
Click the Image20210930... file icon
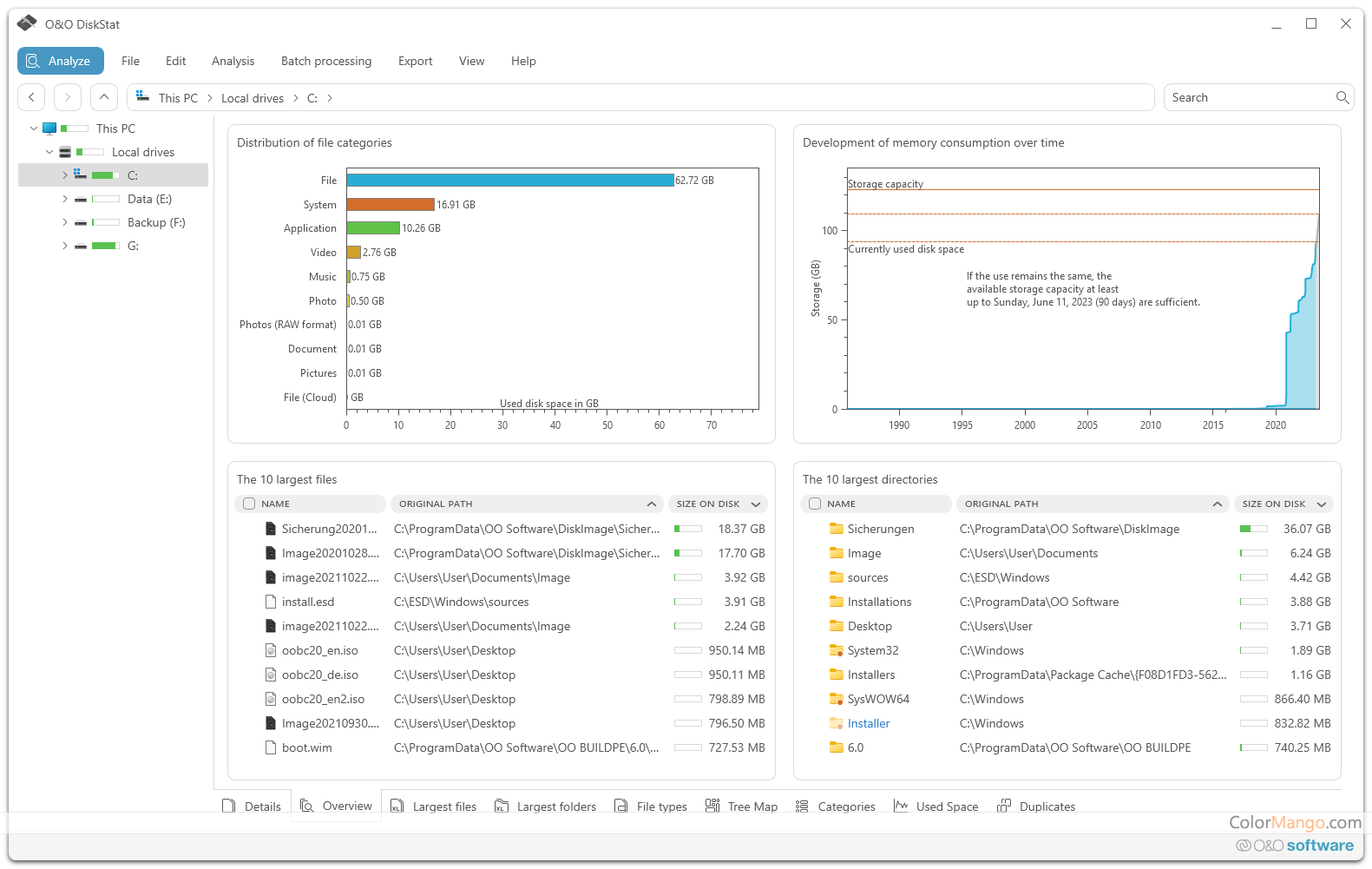pos(271,723)
